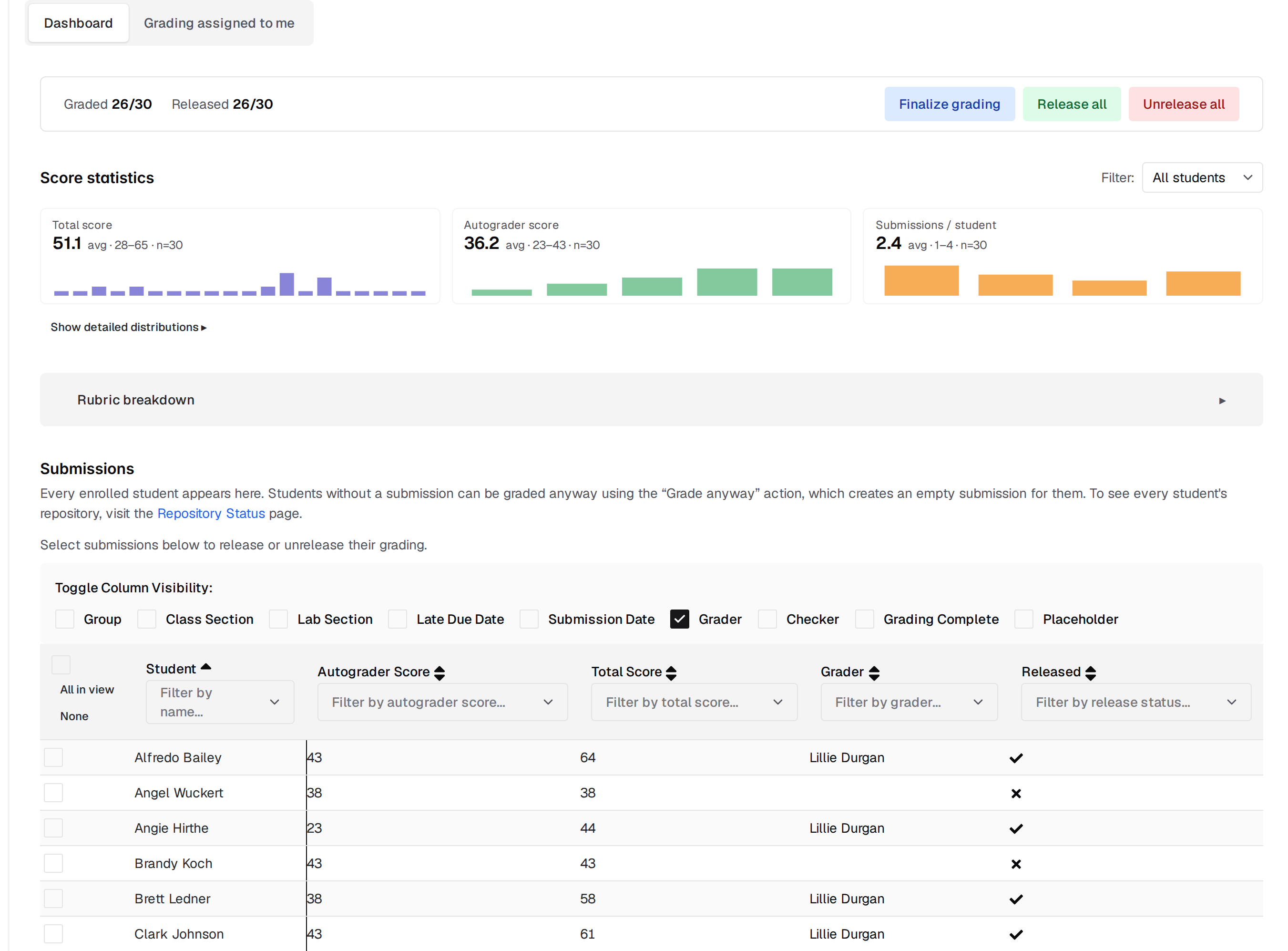Open Filter by name dropdown
Viewport: 1288px width, 951px height.
pos(220,703)
